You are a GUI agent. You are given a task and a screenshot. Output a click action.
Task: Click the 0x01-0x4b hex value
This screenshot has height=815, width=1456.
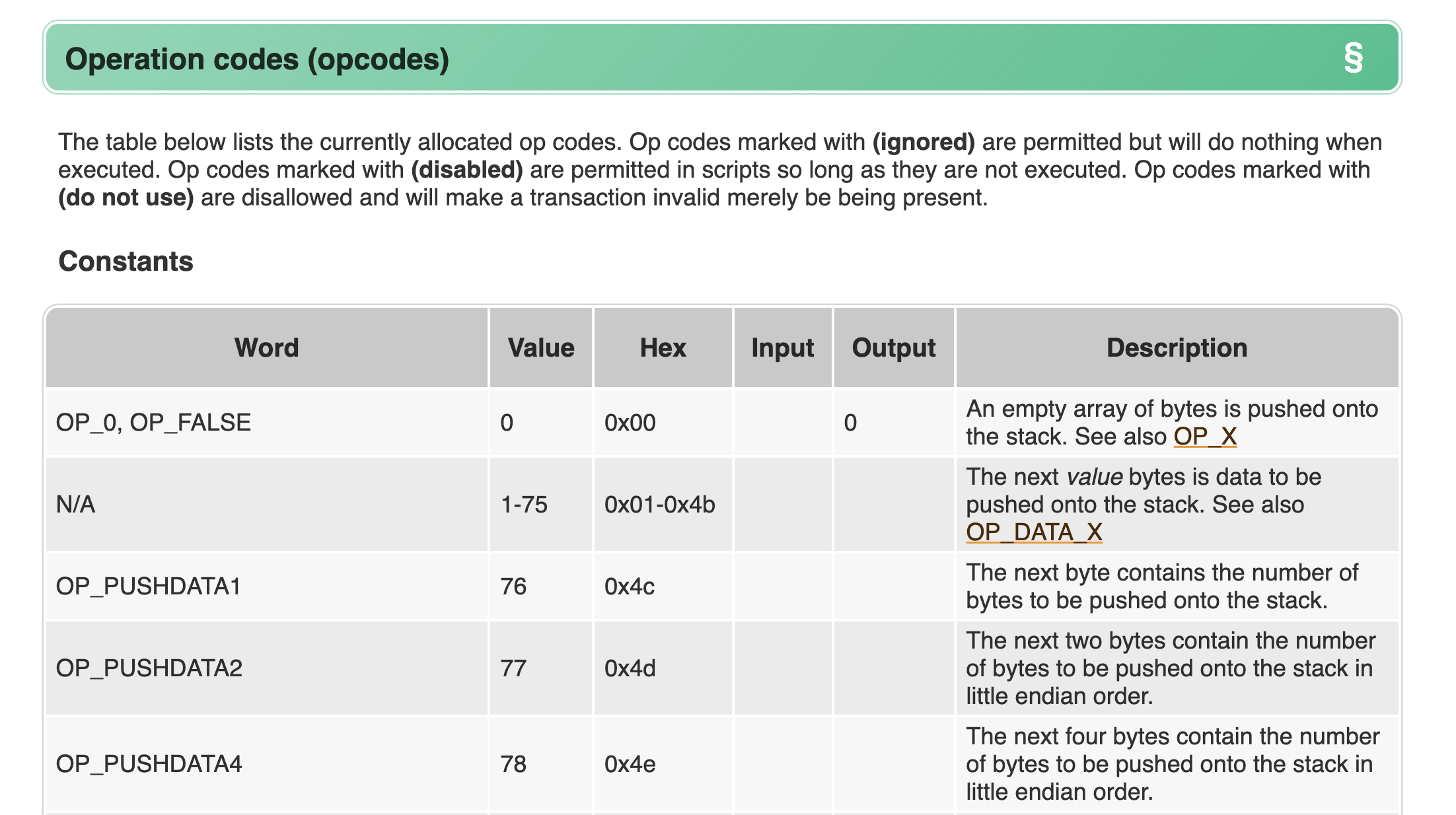[x=659, y=505]
